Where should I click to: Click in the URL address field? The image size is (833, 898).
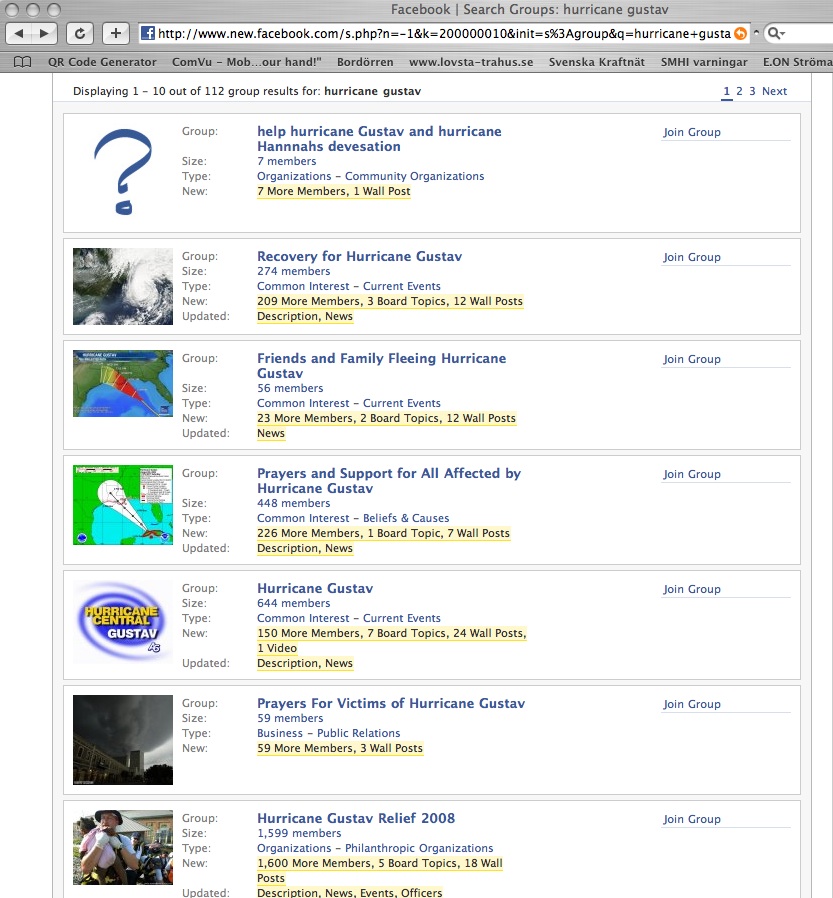point(440,33)
